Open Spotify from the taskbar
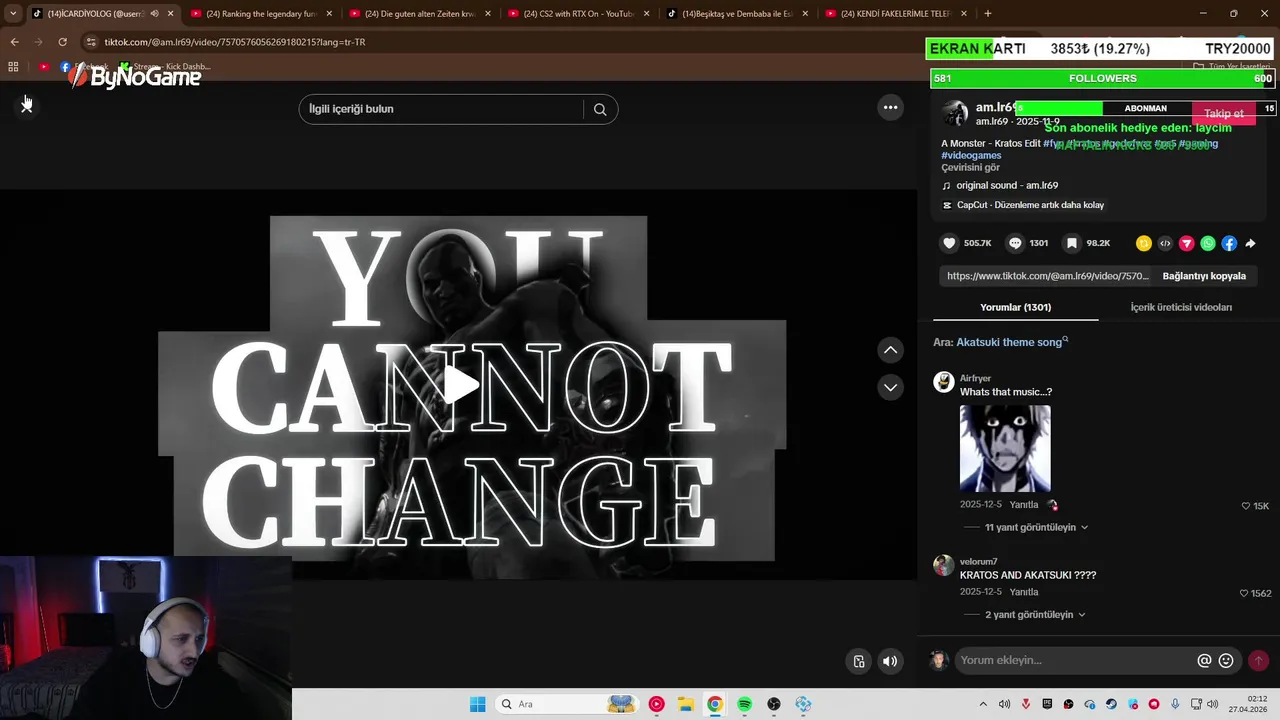 [x=744, y=704]
